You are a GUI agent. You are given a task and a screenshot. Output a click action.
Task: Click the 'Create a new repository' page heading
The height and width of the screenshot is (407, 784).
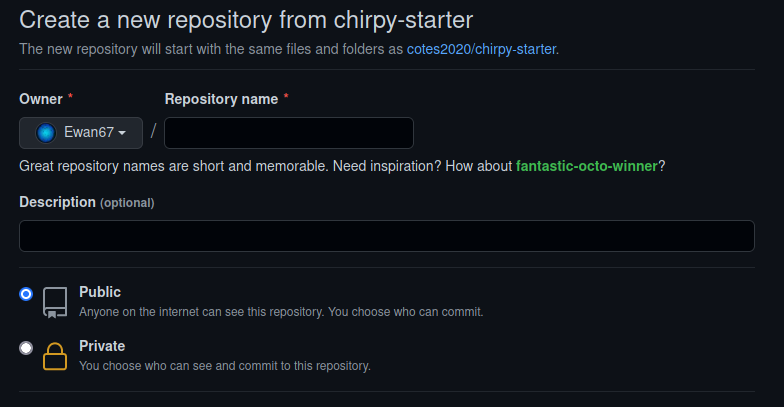point(246,20)
